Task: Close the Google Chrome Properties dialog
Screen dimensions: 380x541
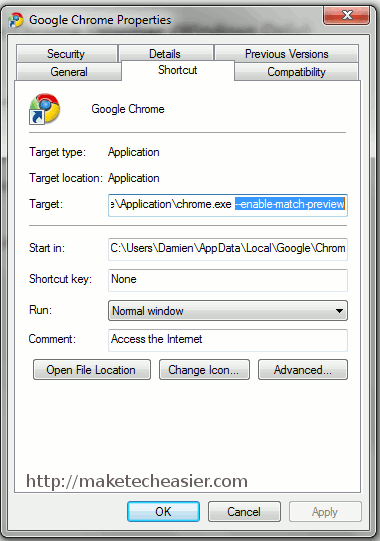Action: (346, 15)
